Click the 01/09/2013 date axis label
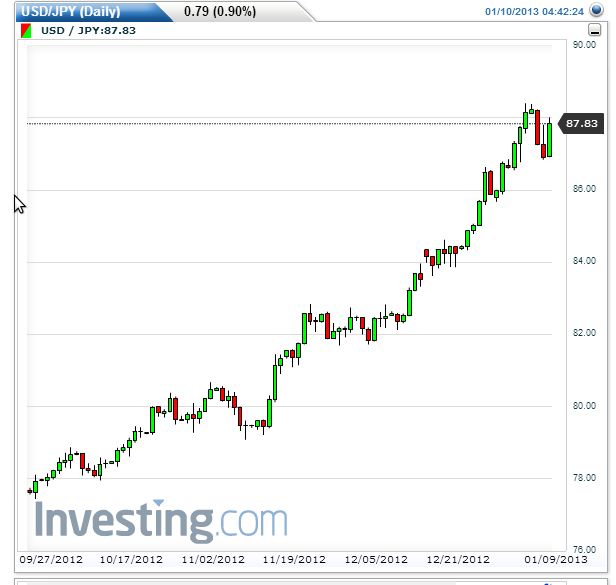 556,559
